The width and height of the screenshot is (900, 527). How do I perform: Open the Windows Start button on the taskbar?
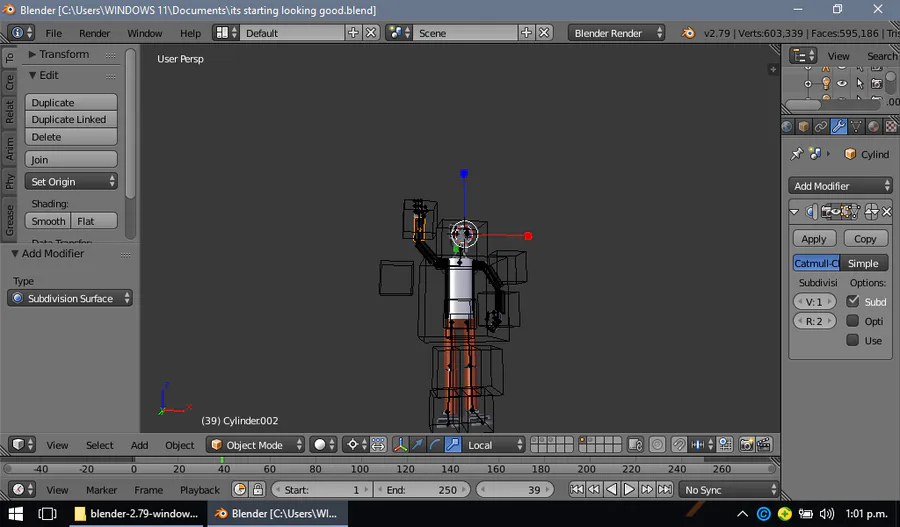click(x=15, y=513)
